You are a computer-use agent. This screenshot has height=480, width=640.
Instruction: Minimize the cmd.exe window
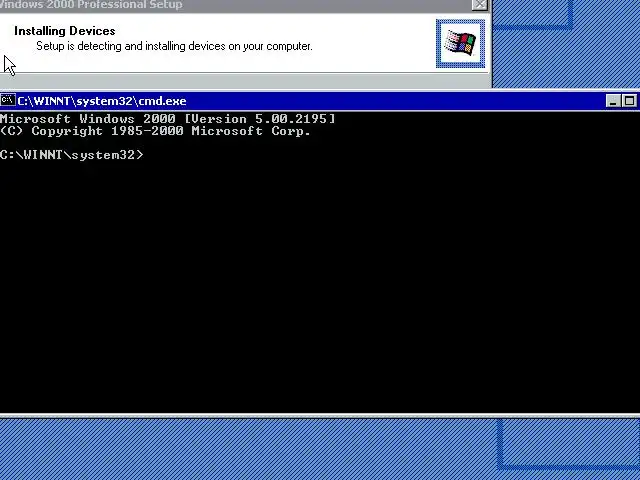pyautogui.click(x=613, y=101)
